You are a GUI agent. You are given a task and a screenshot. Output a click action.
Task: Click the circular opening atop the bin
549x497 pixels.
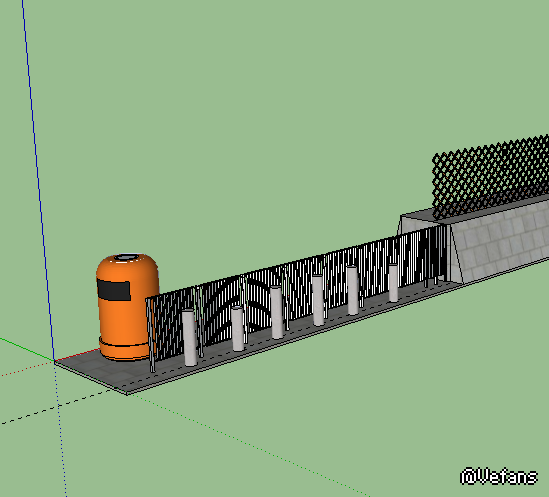pos(126,258)
